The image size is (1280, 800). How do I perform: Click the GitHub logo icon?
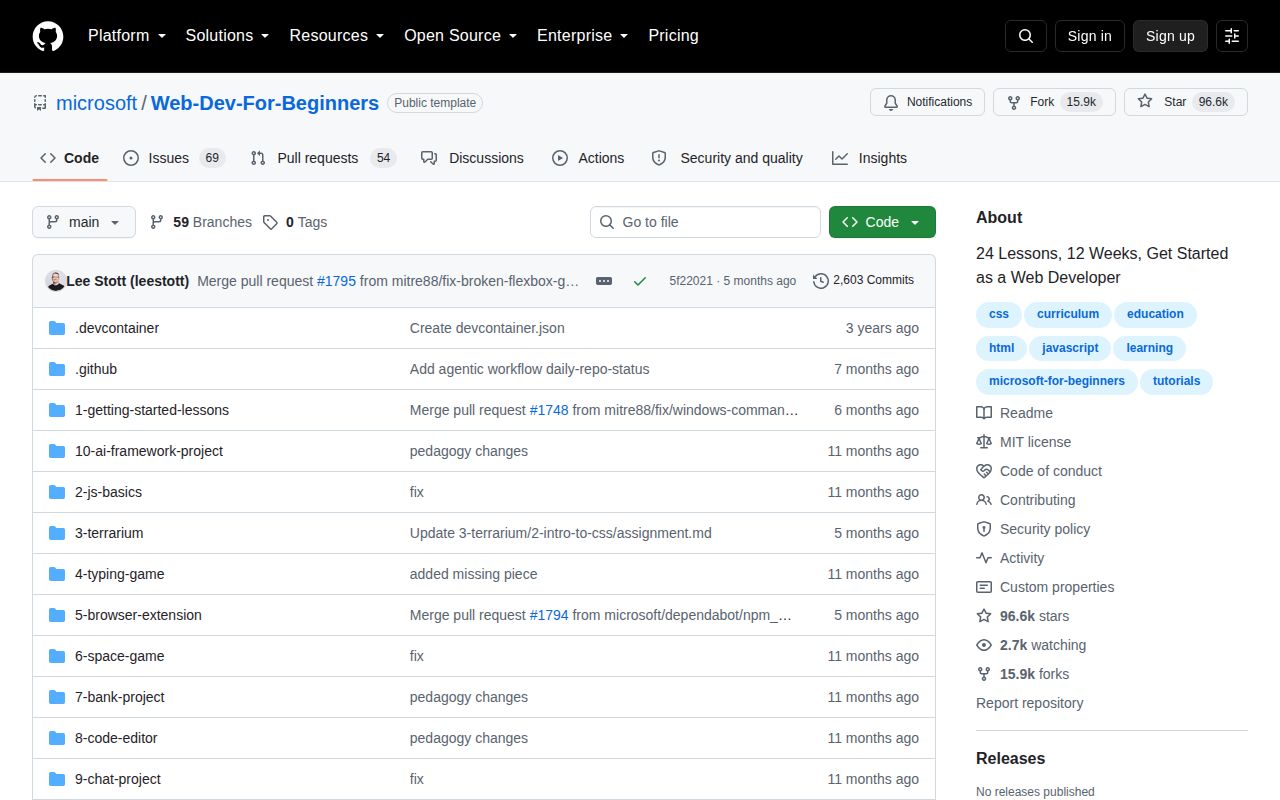coord(48,36)
